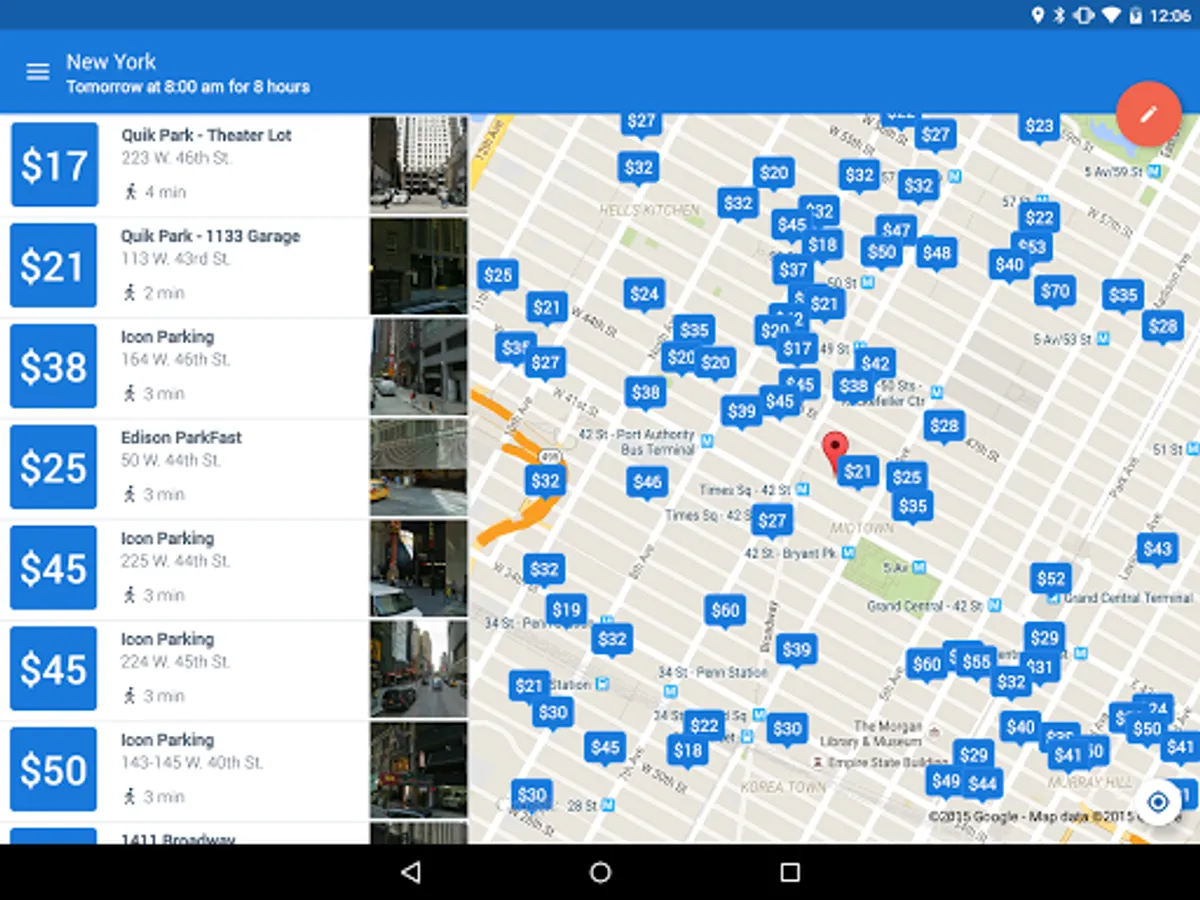Select the $24 price marker on map
This screenshot has height=900, width=1200.
(644, 296)
